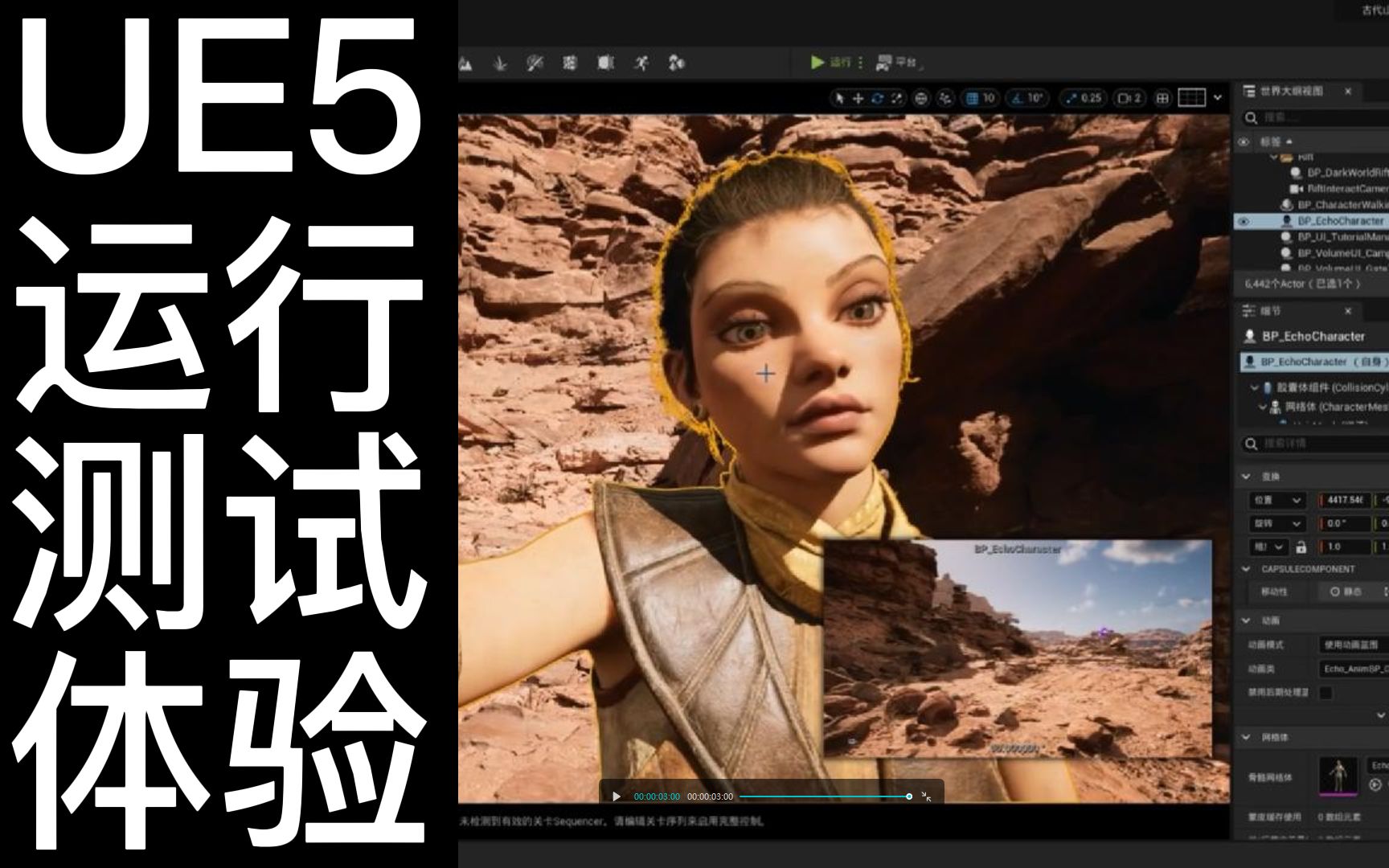This screenshot has height=868, width=1389.
Task: Open the 平台 platform menu
Action: 900,63
